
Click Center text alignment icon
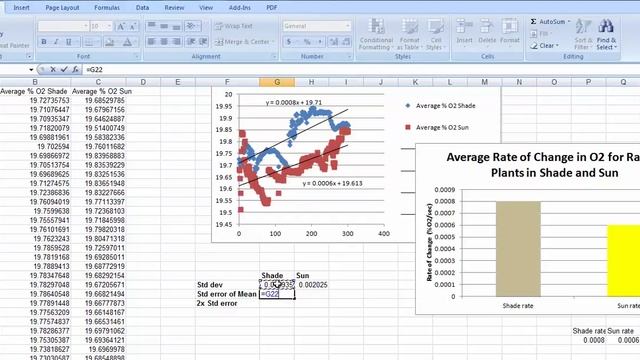pyautogui.click(x=164, y=42)
